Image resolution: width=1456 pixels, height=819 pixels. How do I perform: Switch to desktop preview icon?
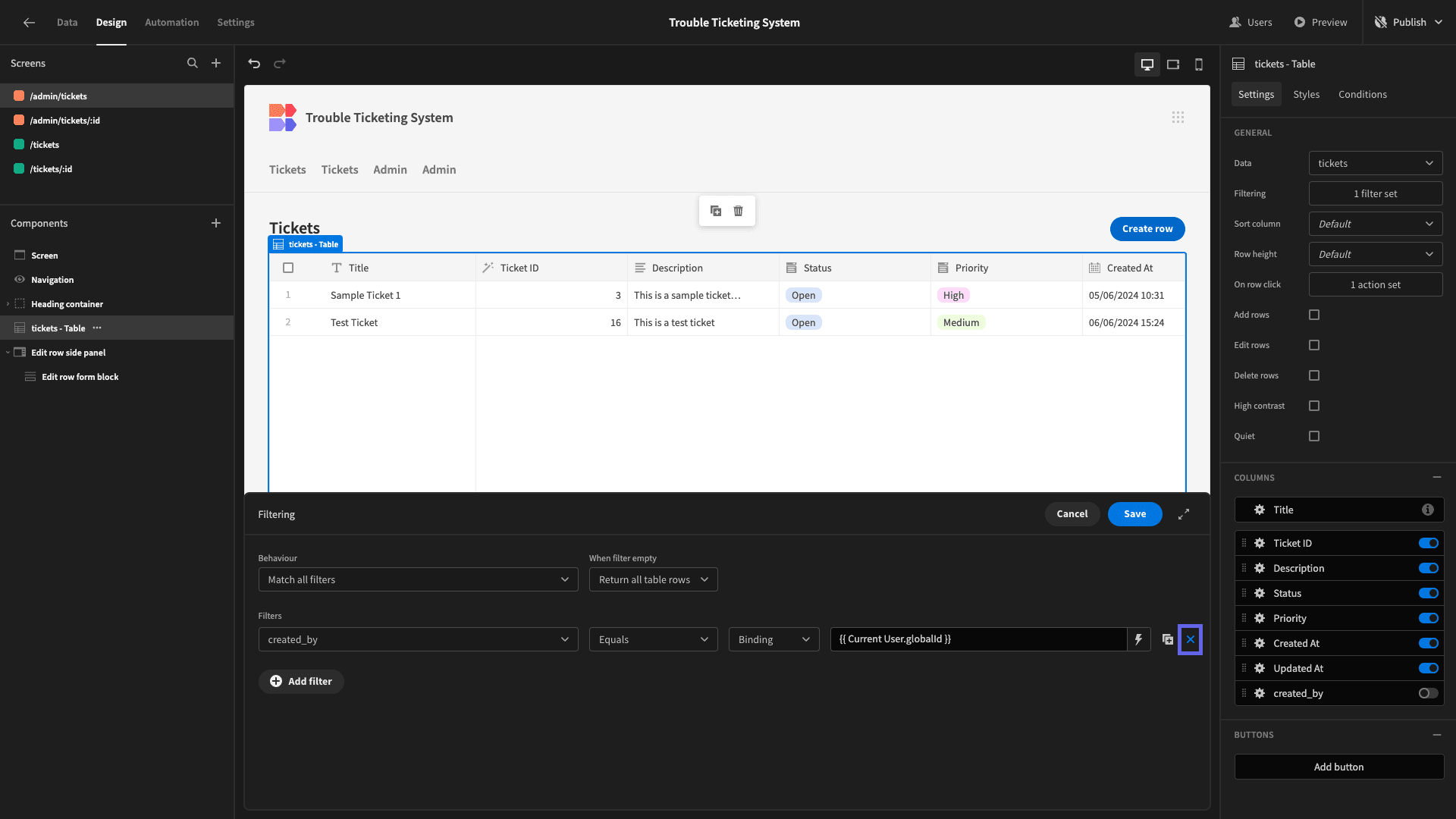1147,64
